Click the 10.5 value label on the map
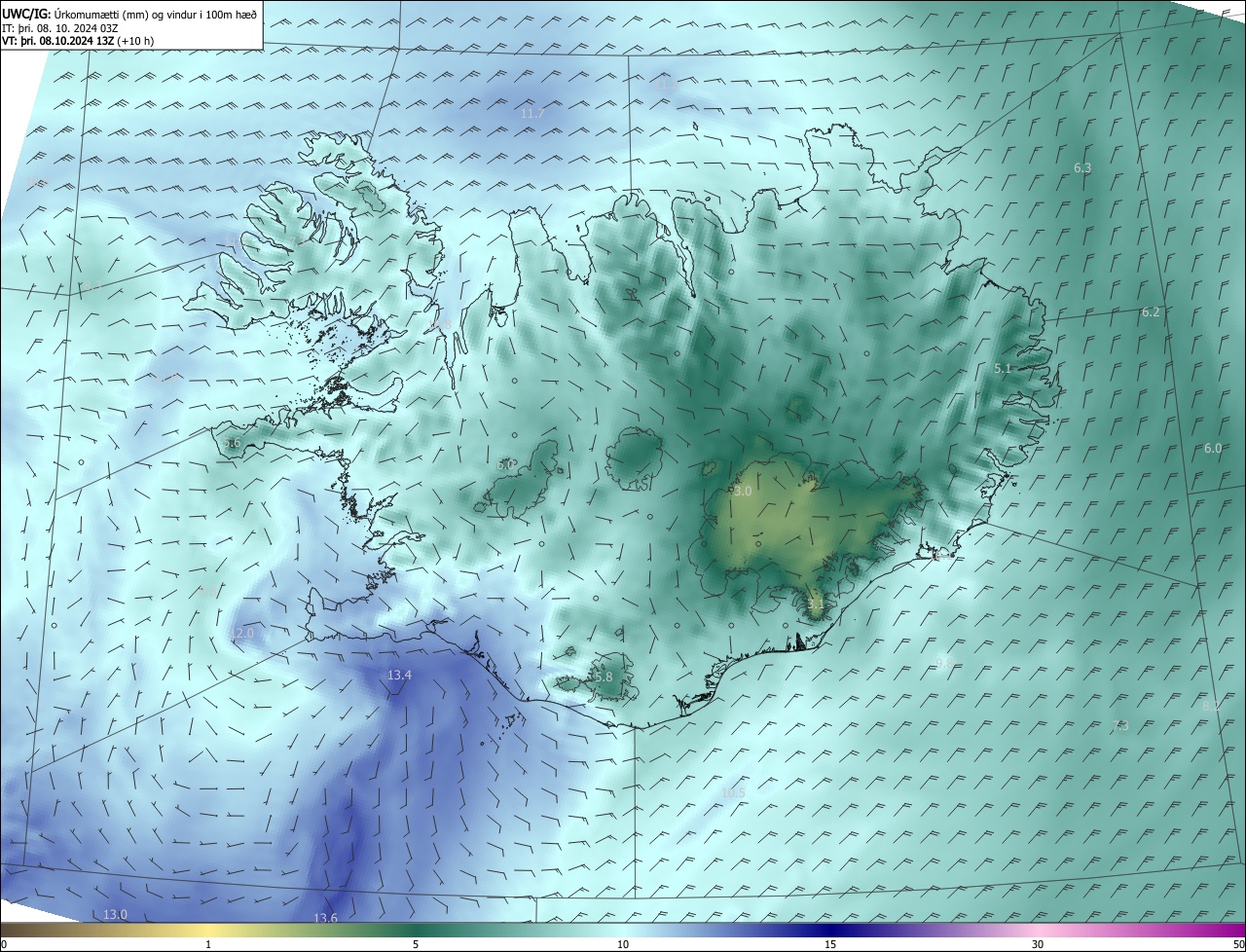Image resolution: width=1246 pixels, height=952 pixels. click(x=733, y=793)
